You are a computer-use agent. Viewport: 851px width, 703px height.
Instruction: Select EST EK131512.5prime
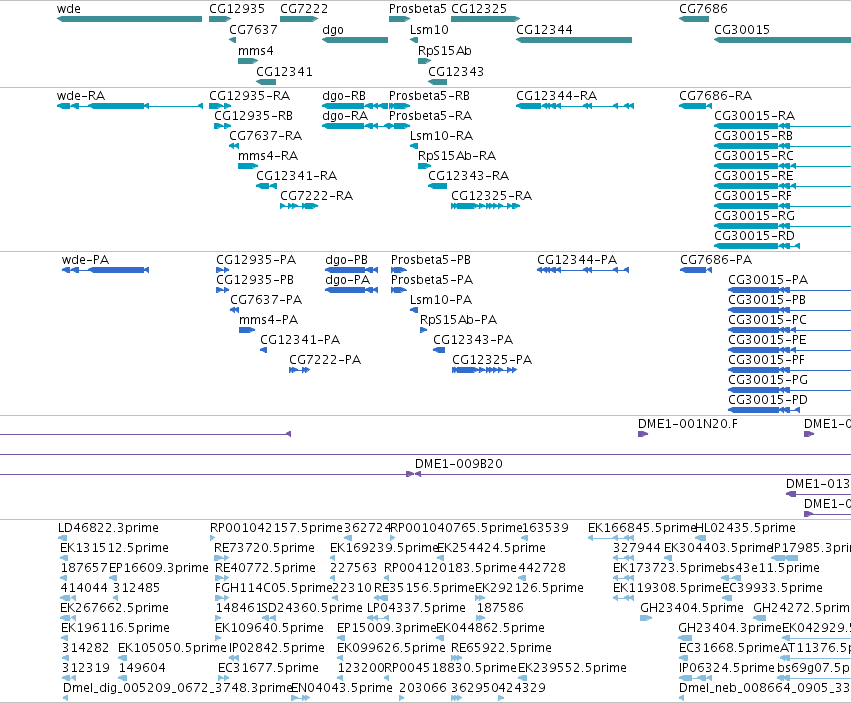(x=64, y=558)
